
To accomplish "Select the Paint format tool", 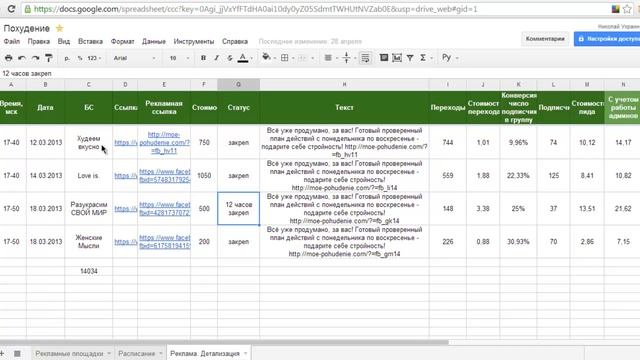I will click(49, 58).
